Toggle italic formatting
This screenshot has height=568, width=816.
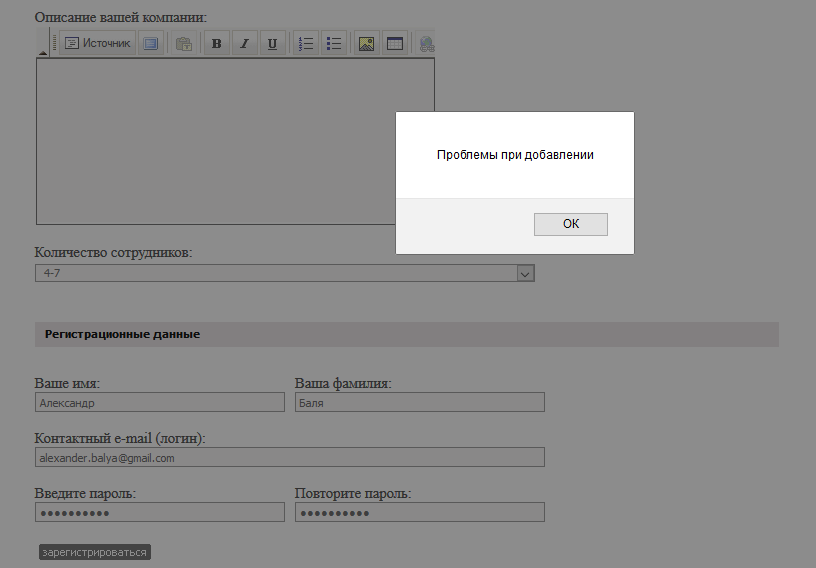pyautogui.click(x=244, y=44)
